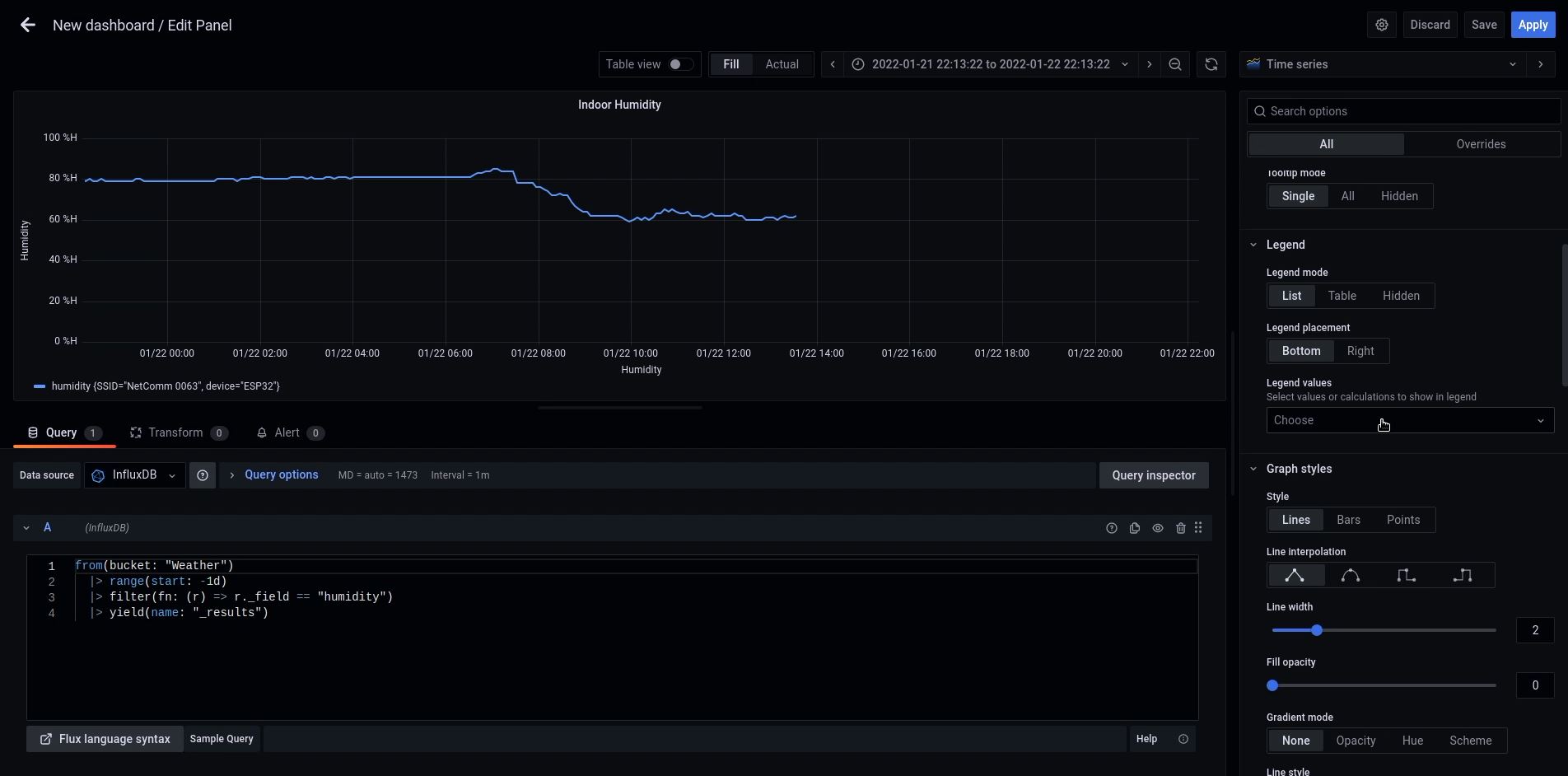Hide query A using the eye icon
The height and width of the screenshot is (776, 1568).
click(x=1158, y=528)
